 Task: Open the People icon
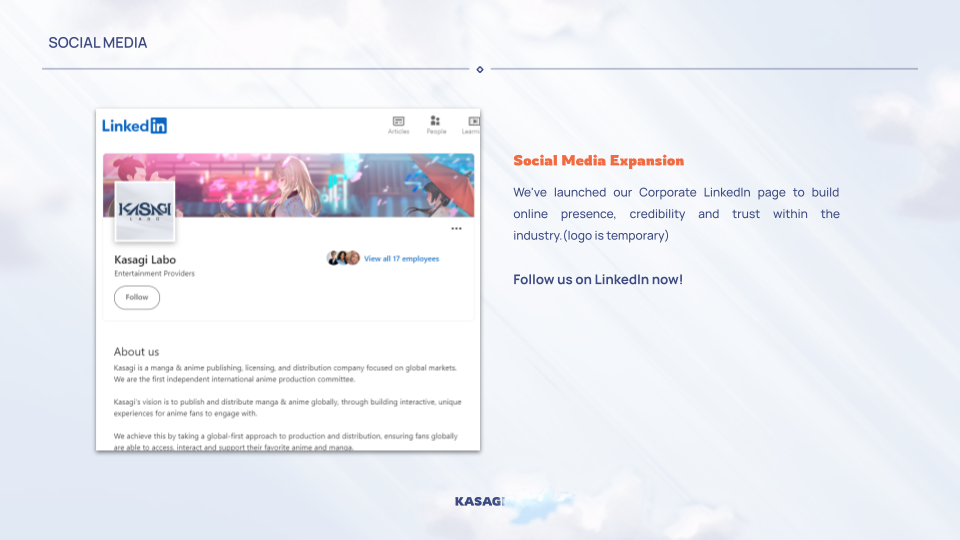[436, 125]
